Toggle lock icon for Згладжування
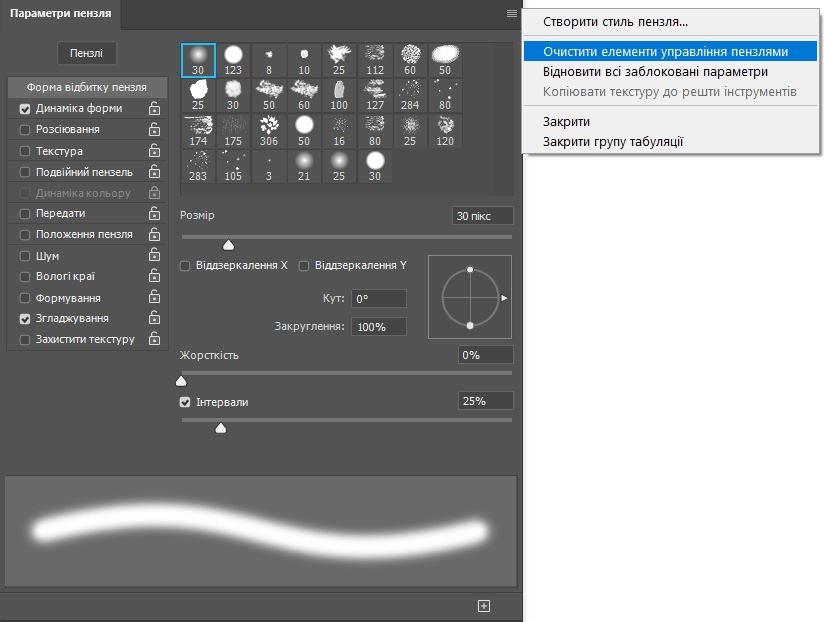Image resolution: width=824 pixels, height=622 pixels. 154,318
